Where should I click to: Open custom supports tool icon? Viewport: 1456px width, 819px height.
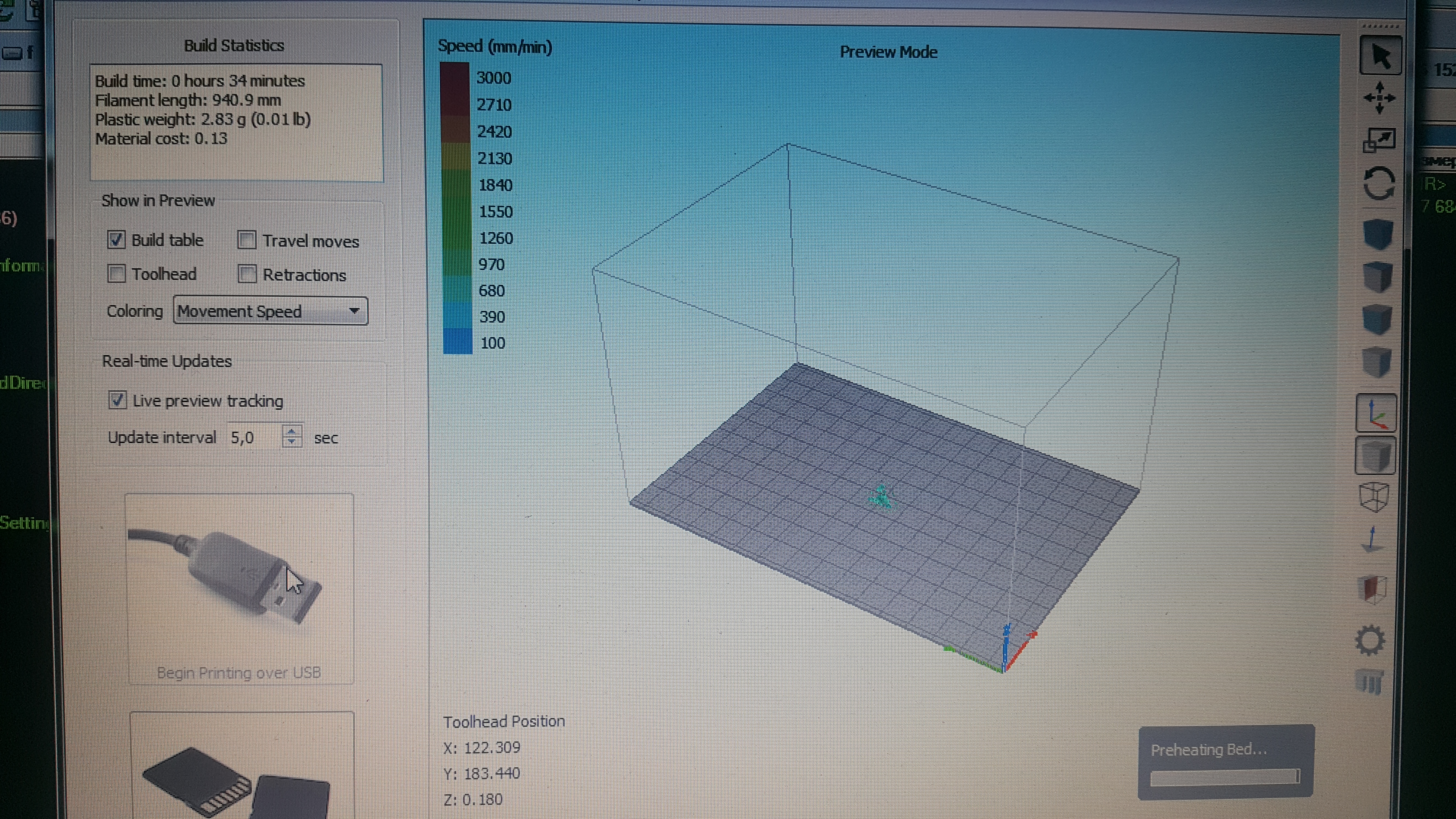point(1369,682)
